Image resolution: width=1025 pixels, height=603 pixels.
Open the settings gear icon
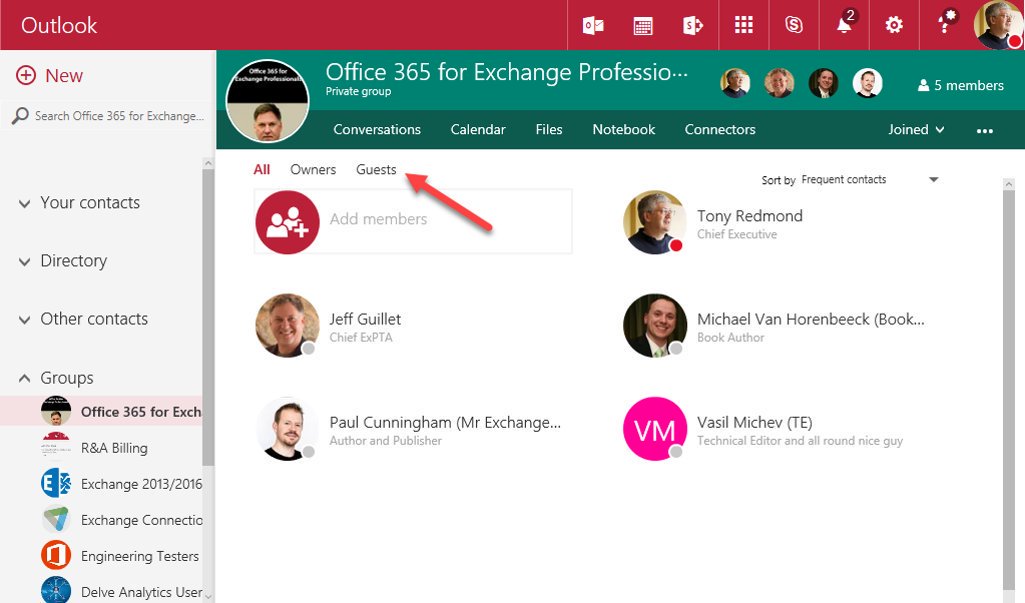pyautogui.click(x=894, y=25)
